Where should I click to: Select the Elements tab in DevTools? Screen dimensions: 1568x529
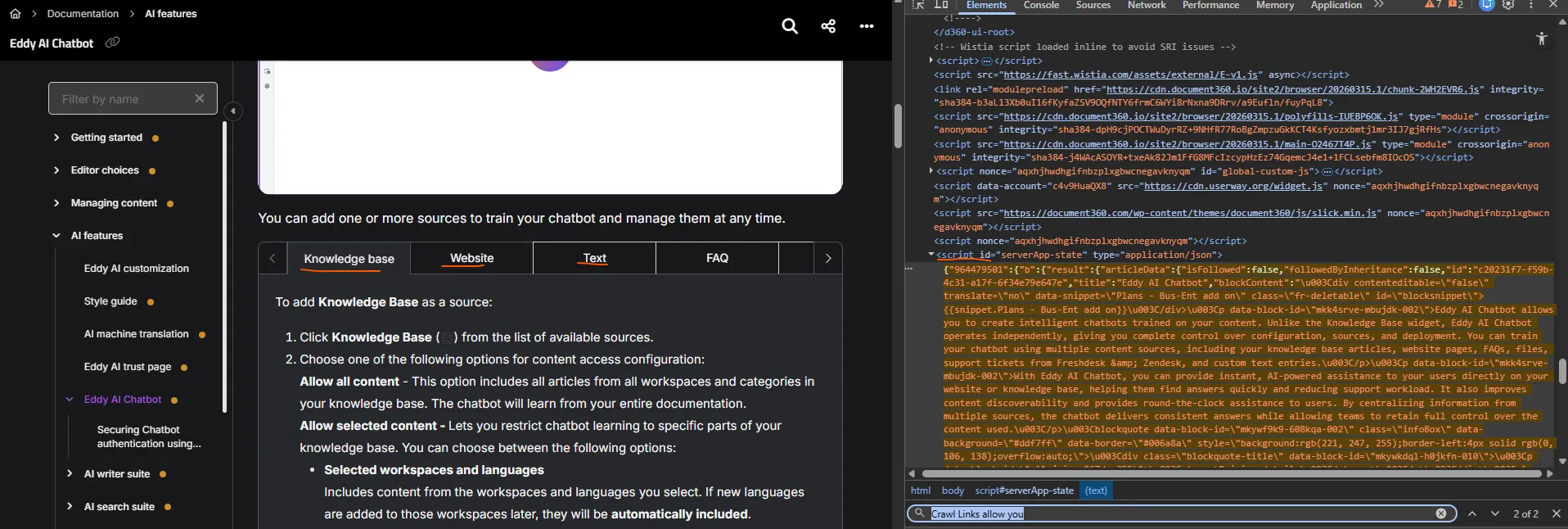(x=986, y=5)
